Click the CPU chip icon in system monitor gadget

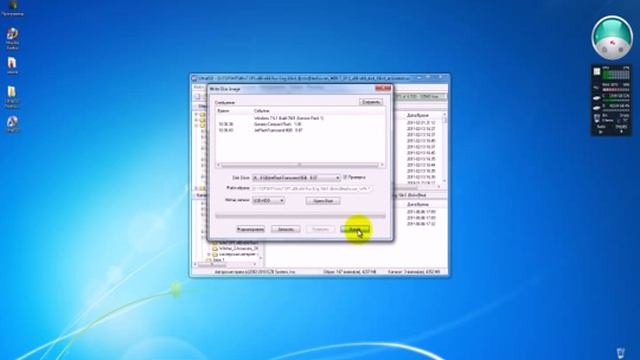pos(597,72)
